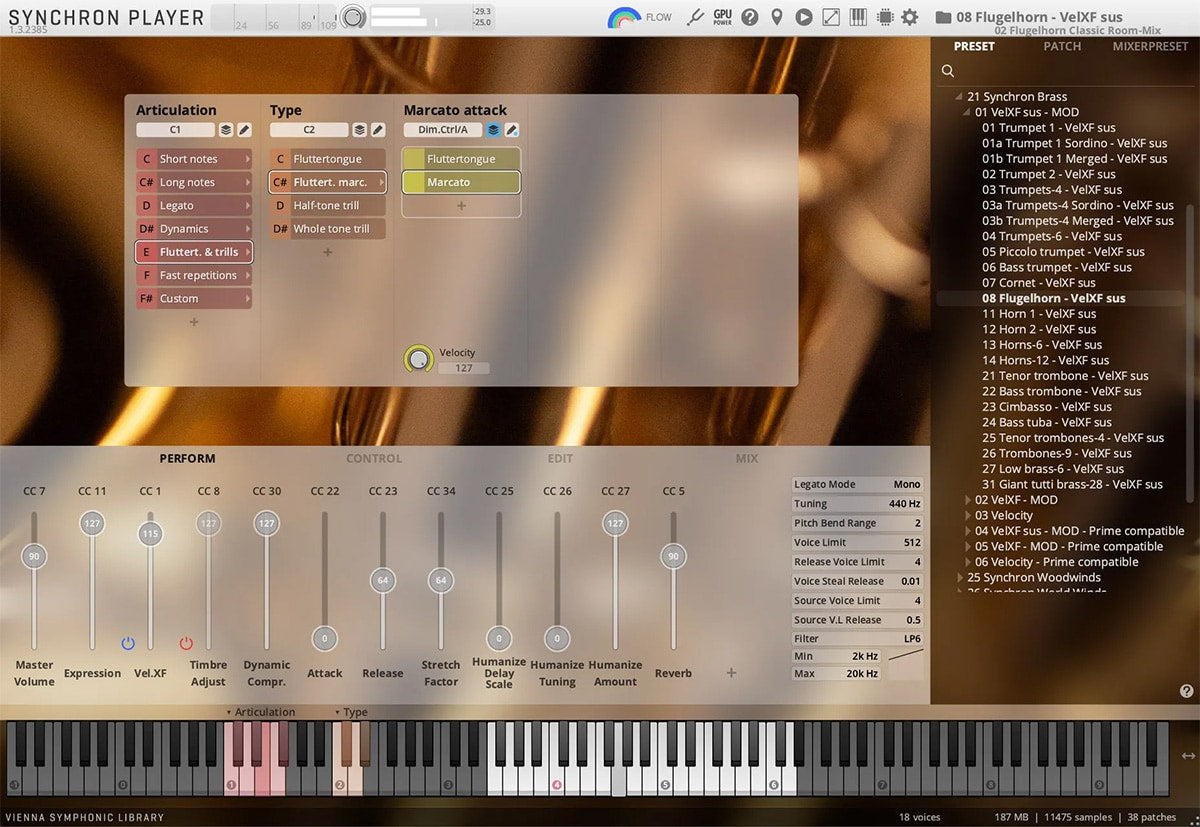Click the Velocity knob
This screenshot has width=1200, height=827.
tap(419, 360)
